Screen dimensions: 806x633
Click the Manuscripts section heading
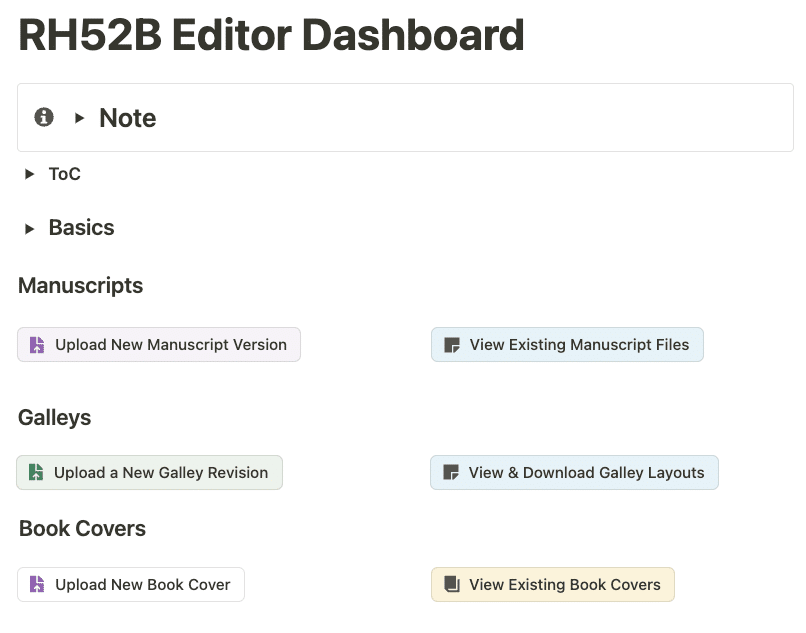81,286
